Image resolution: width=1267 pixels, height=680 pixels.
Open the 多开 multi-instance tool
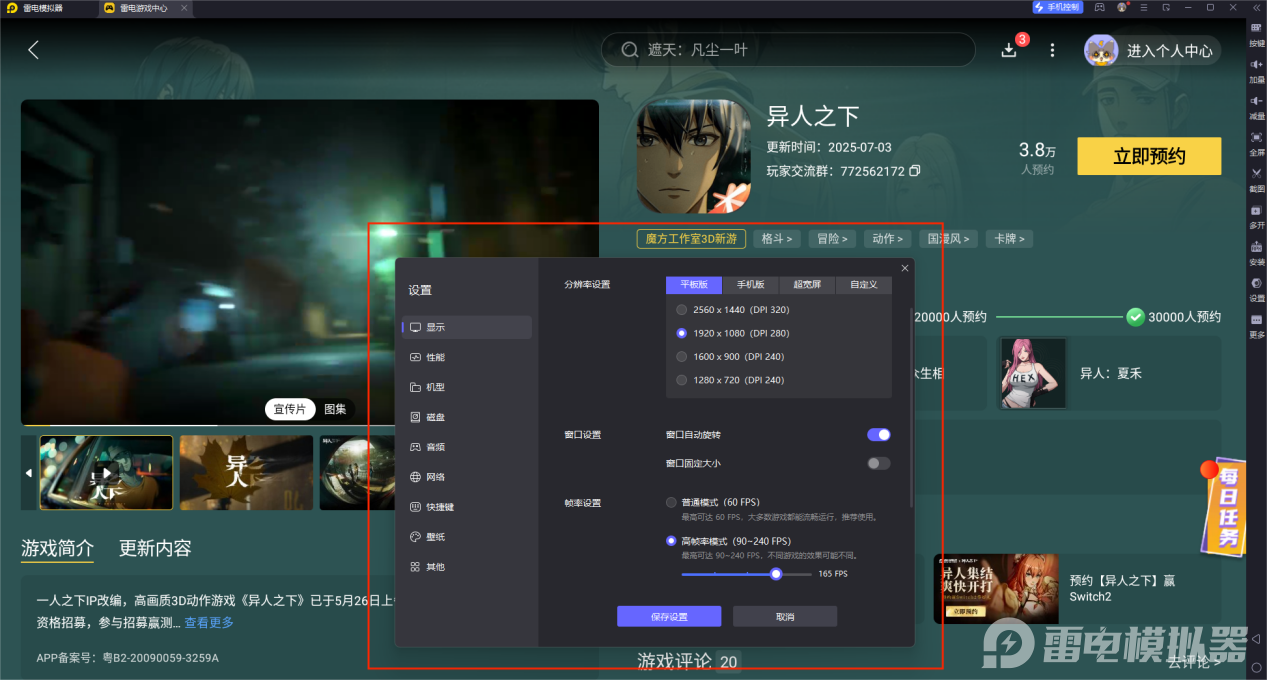pos(1257,216)
